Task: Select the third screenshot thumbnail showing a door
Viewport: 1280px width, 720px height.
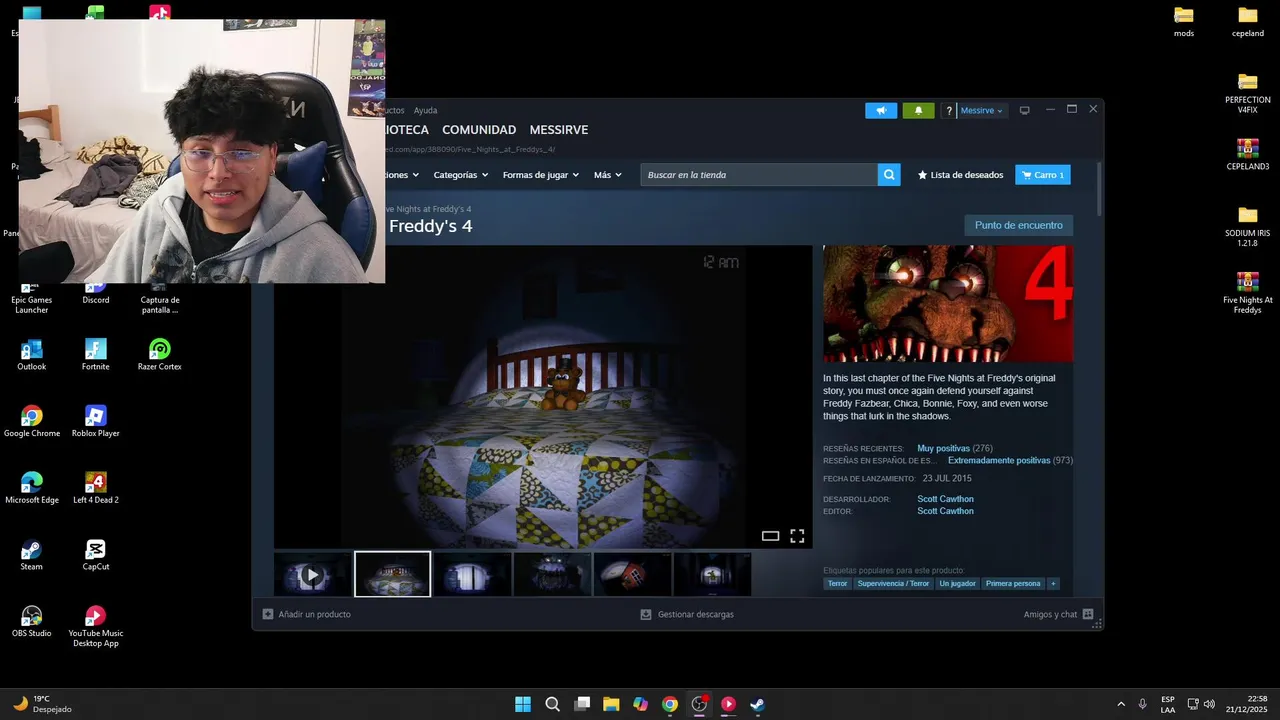Action: 472,574
